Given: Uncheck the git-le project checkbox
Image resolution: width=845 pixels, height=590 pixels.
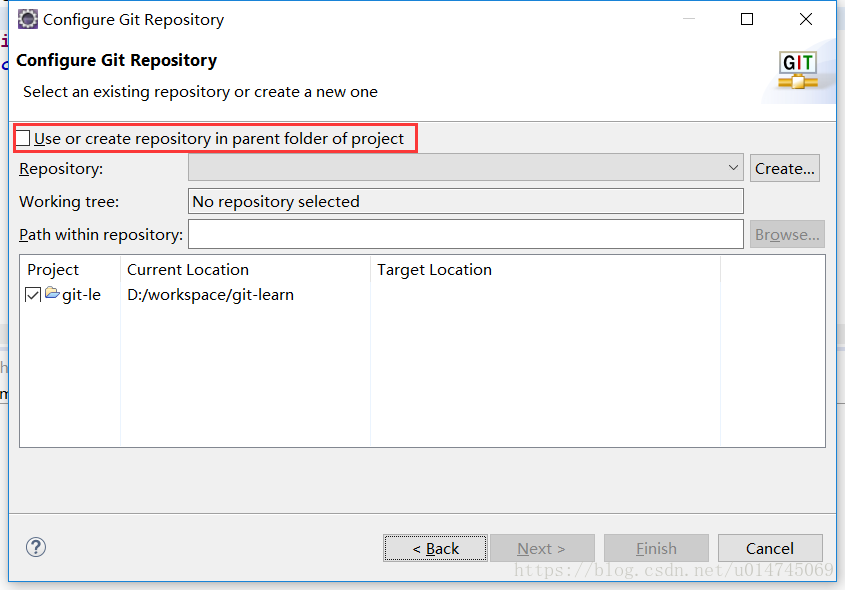Looking at the screenshot, I should tap(33, 295).
